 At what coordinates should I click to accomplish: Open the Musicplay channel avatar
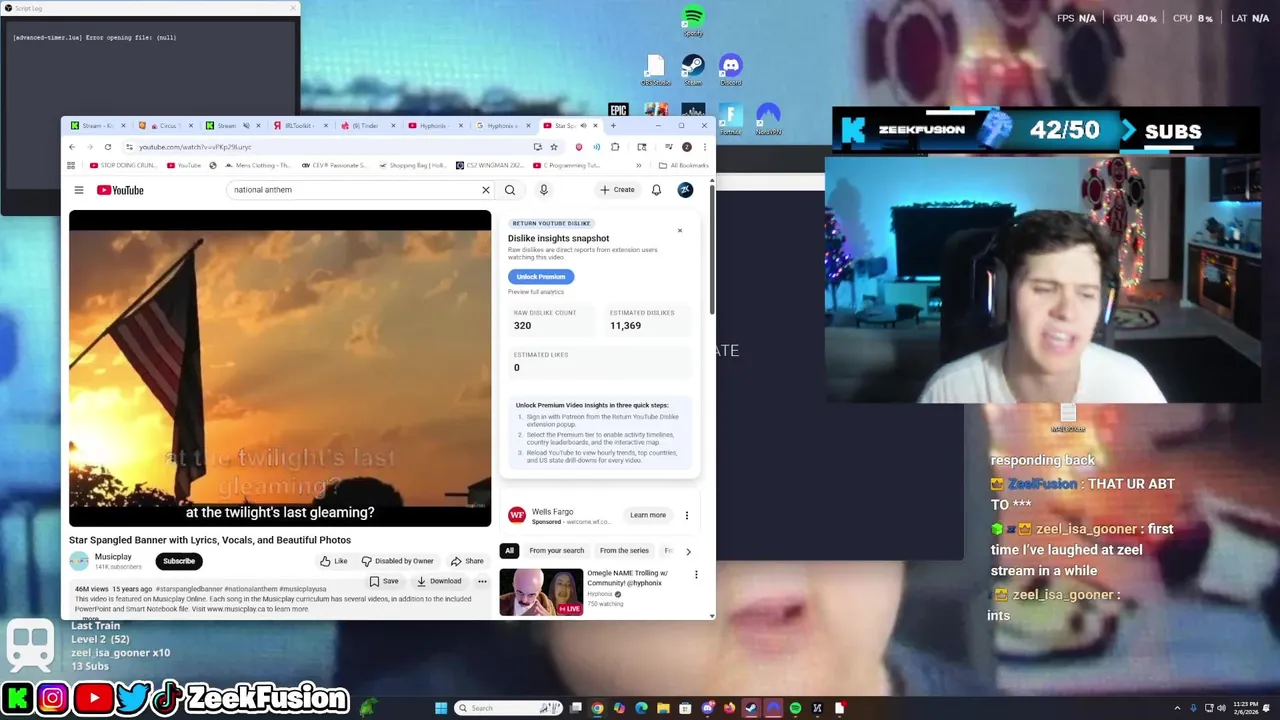click(79, 561)
